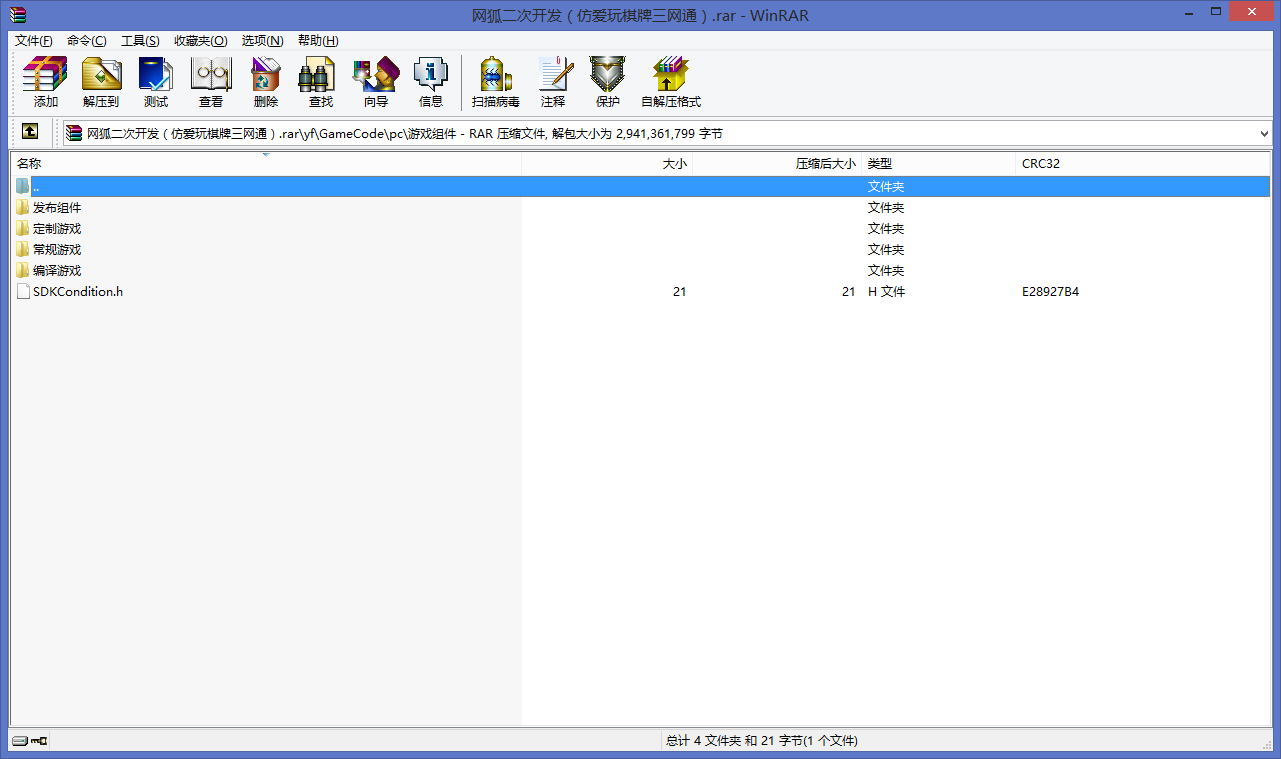Viewport: 1281px width, 759px height.
Task: Select the 发布组件 folder
Action: coord(57,208)
